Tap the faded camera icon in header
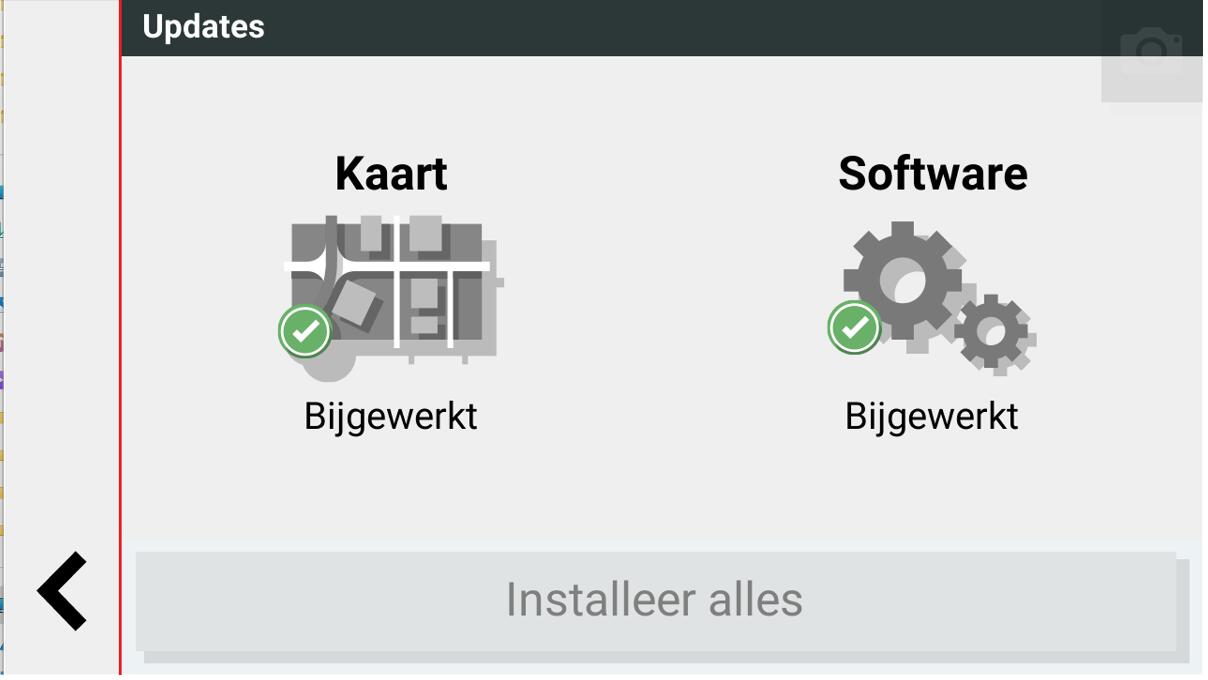 [1151, 50]
